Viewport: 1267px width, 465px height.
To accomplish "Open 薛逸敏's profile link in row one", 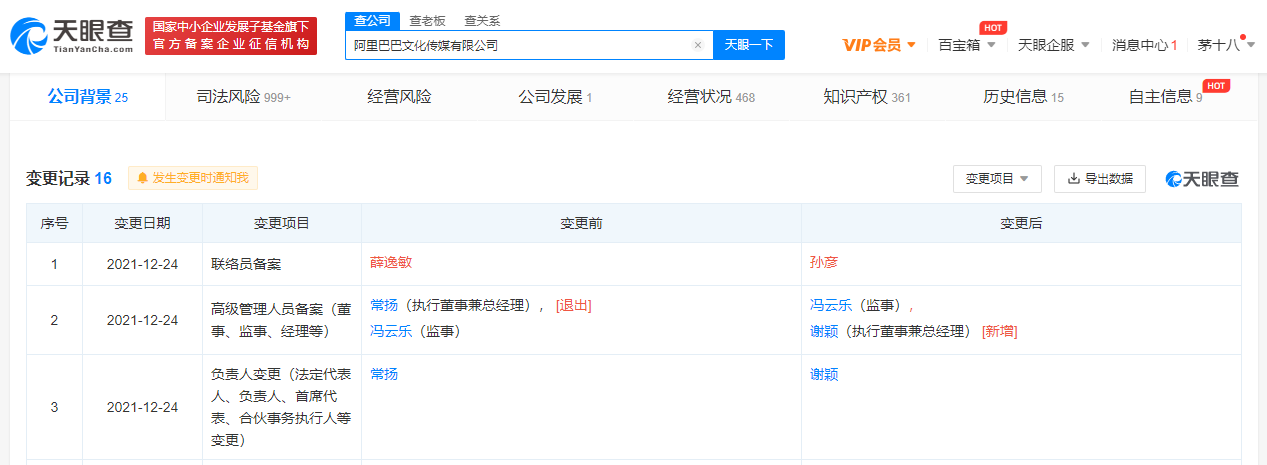I will click(391, 262).
